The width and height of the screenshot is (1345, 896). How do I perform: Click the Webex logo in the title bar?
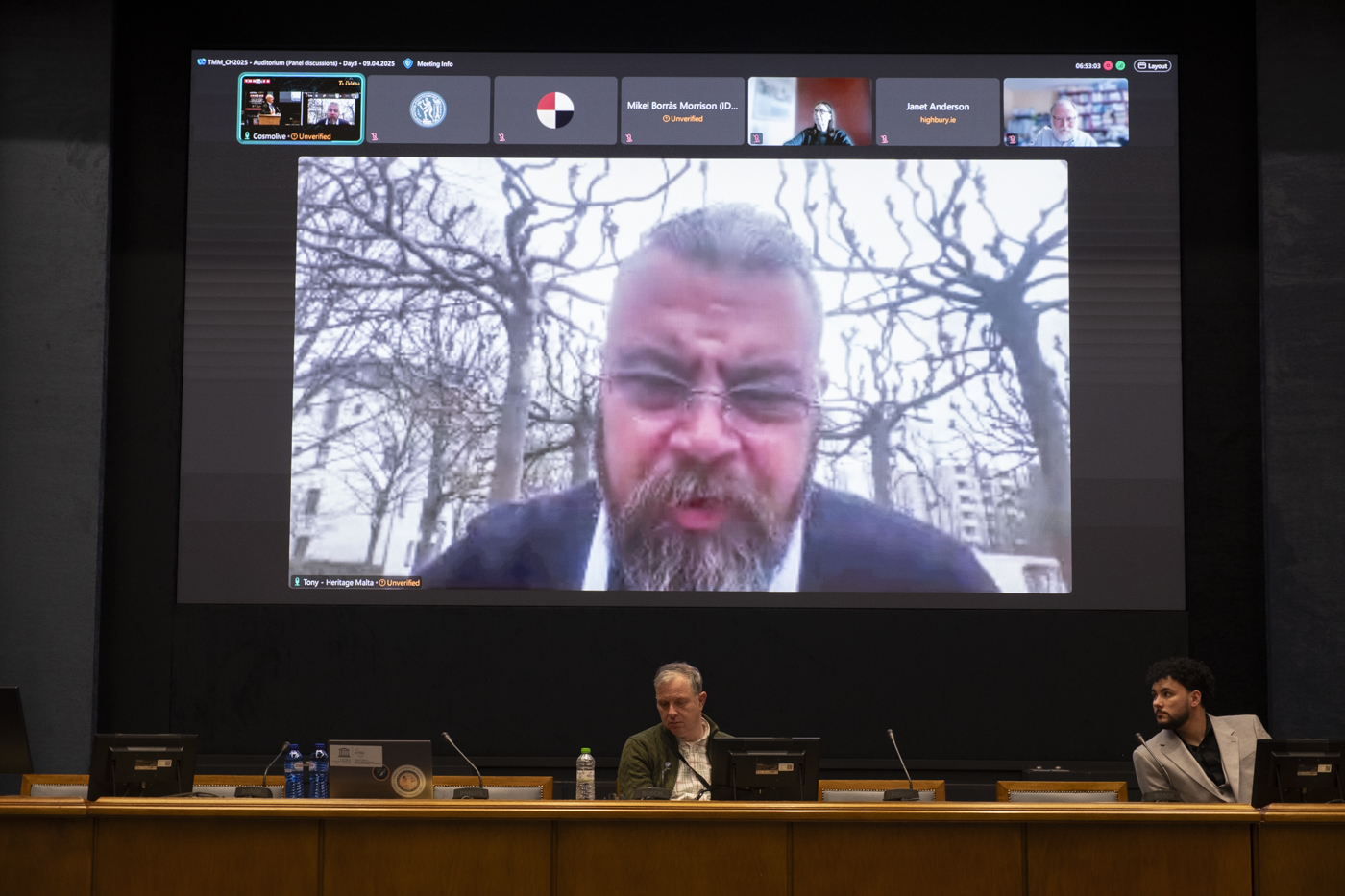pos(201,62)
